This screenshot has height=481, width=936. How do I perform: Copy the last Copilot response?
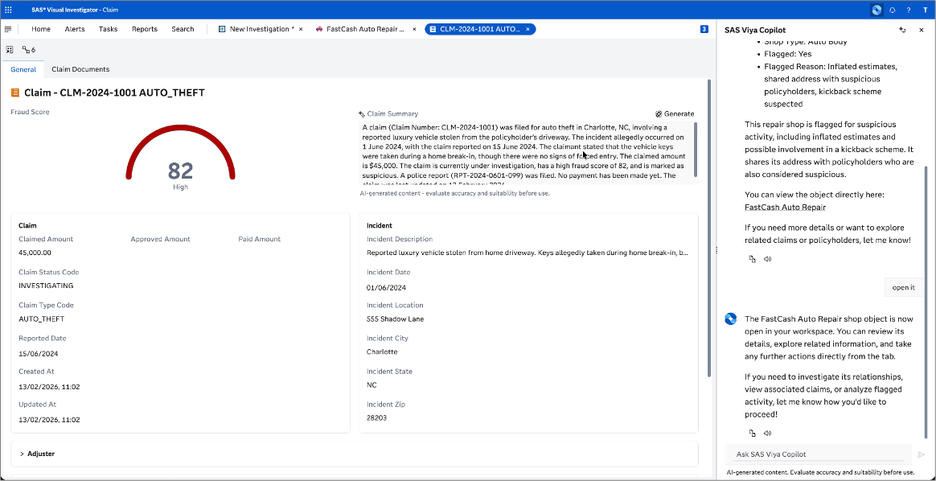(x=752, y=433)
